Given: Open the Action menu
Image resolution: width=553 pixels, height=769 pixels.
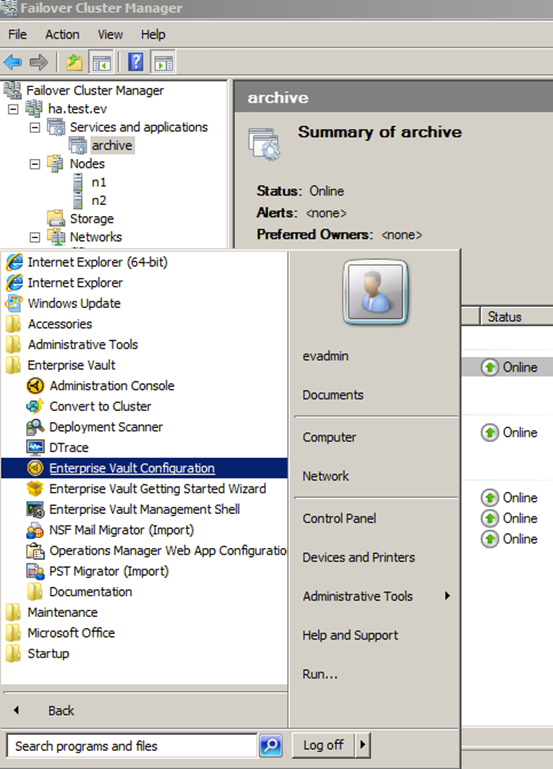Looking at the screenshot, I should click(62, 34).
